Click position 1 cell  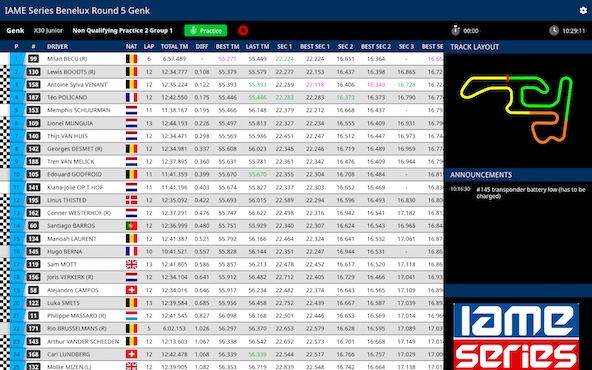tap(16, 59)
